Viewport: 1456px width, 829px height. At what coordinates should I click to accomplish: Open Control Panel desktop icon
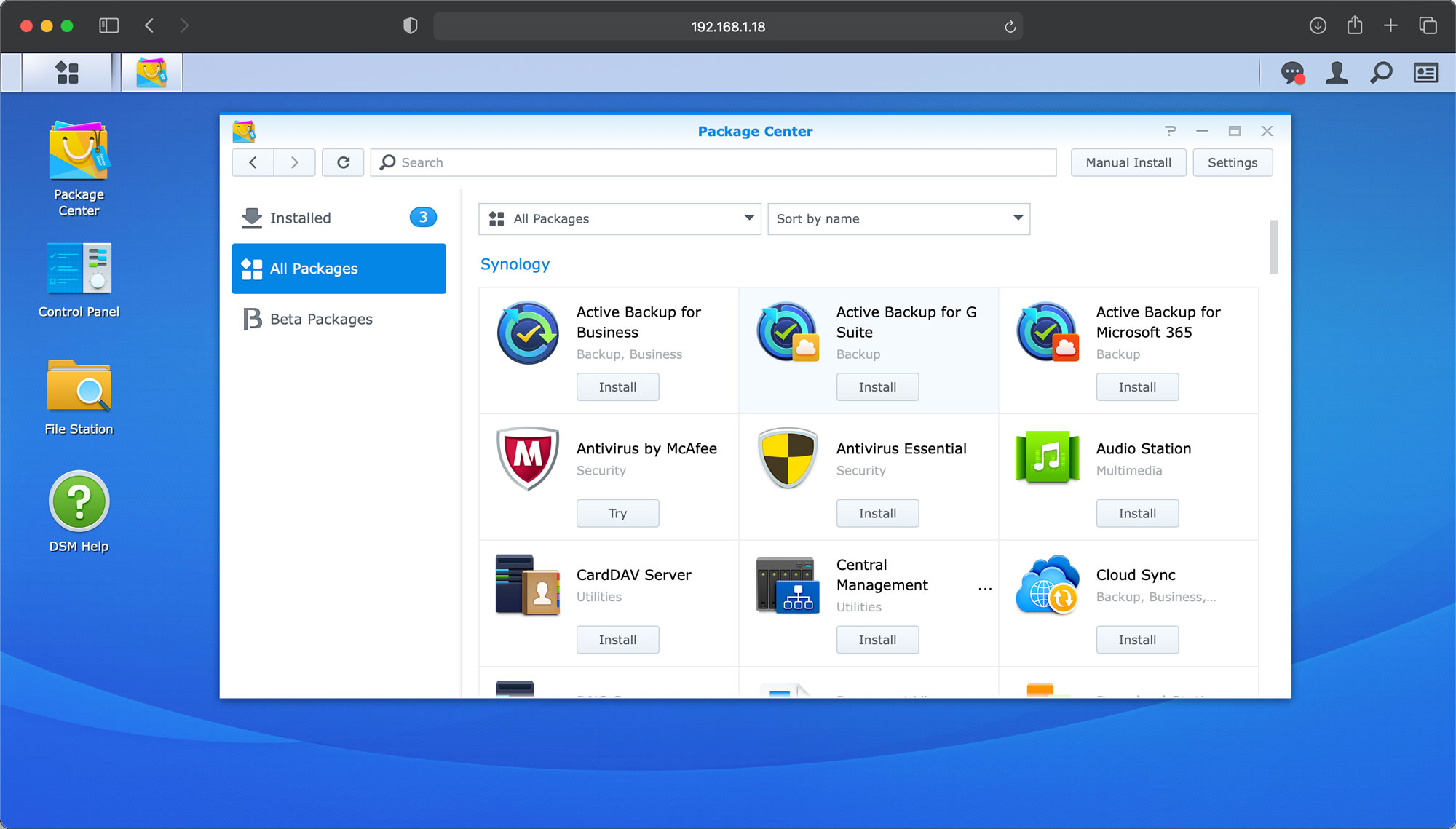[79, 269]
